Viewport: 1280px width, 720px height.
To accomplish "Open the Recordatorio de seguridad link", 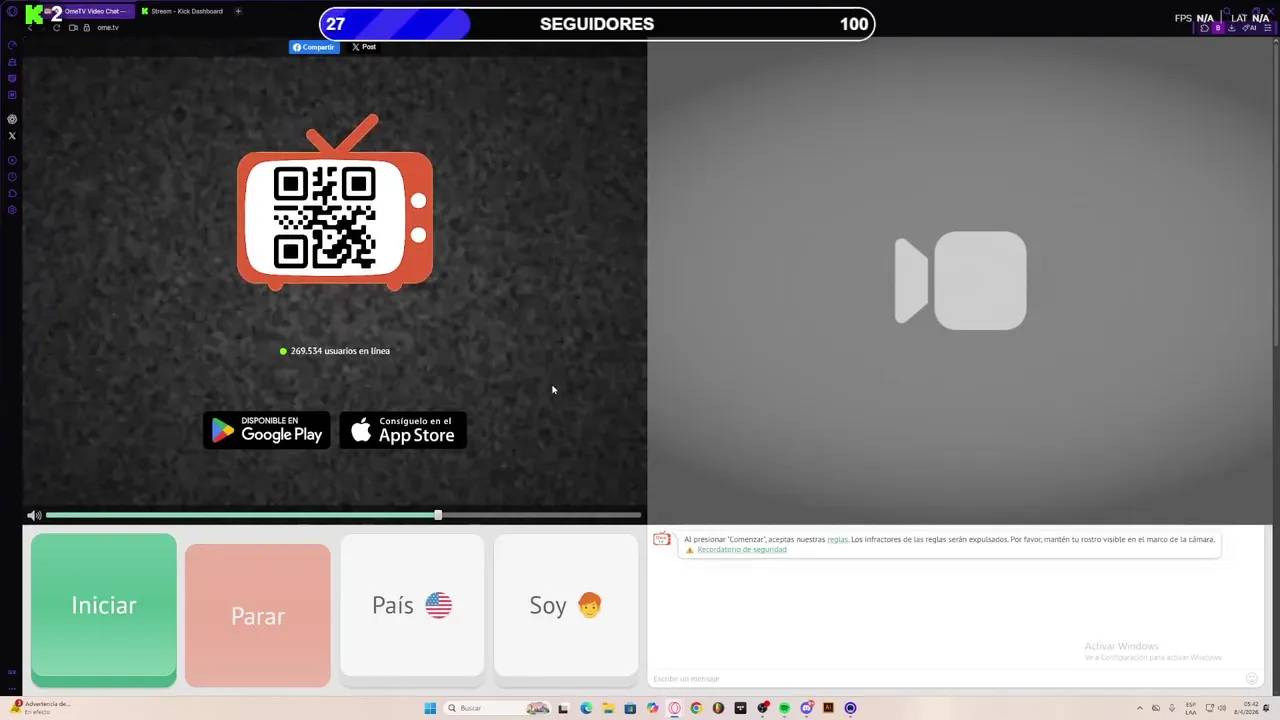I will [x=742, y=550].
